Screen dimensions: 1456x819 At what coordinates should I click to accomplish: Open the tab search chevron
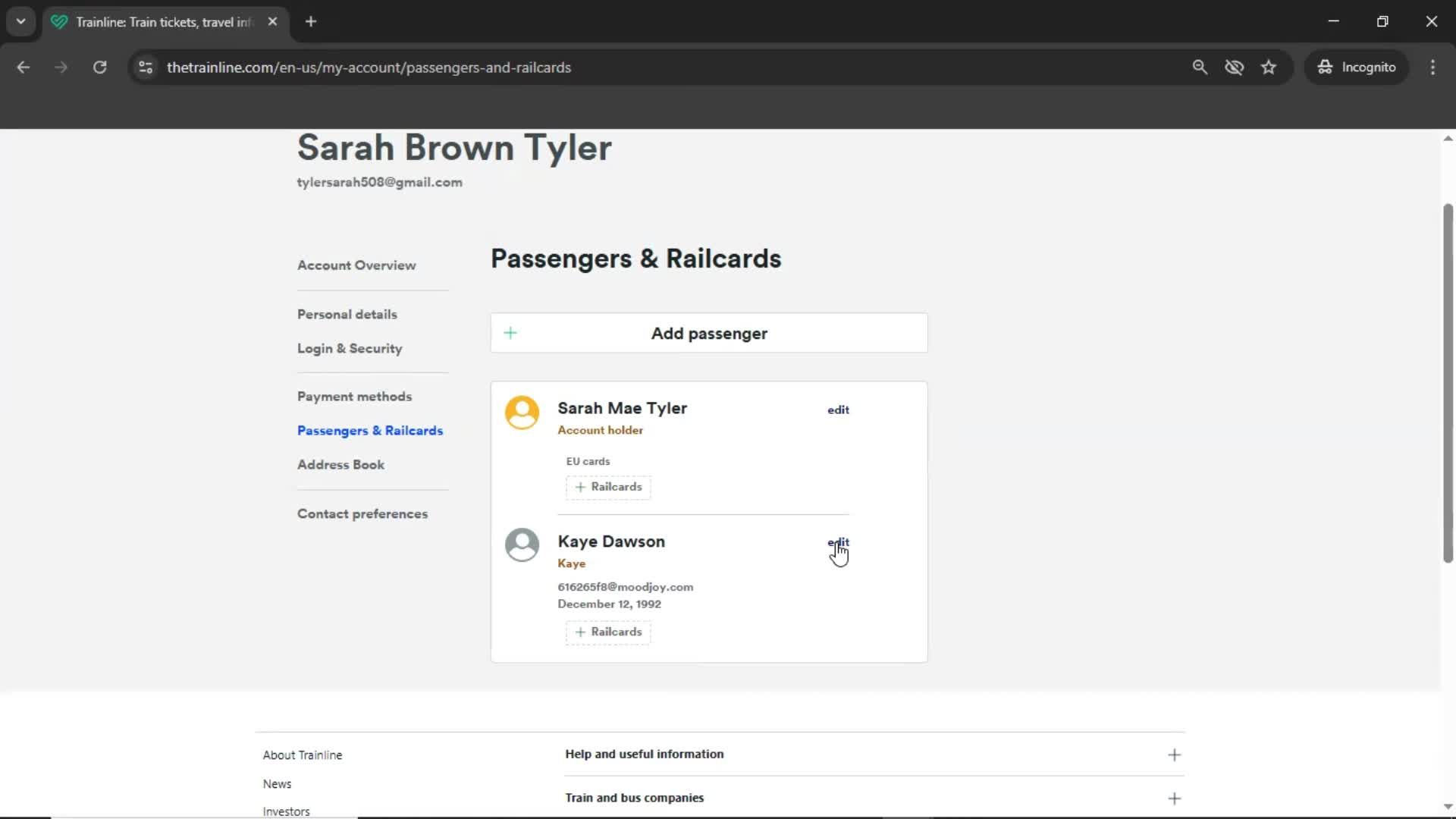tap(20, 21)
